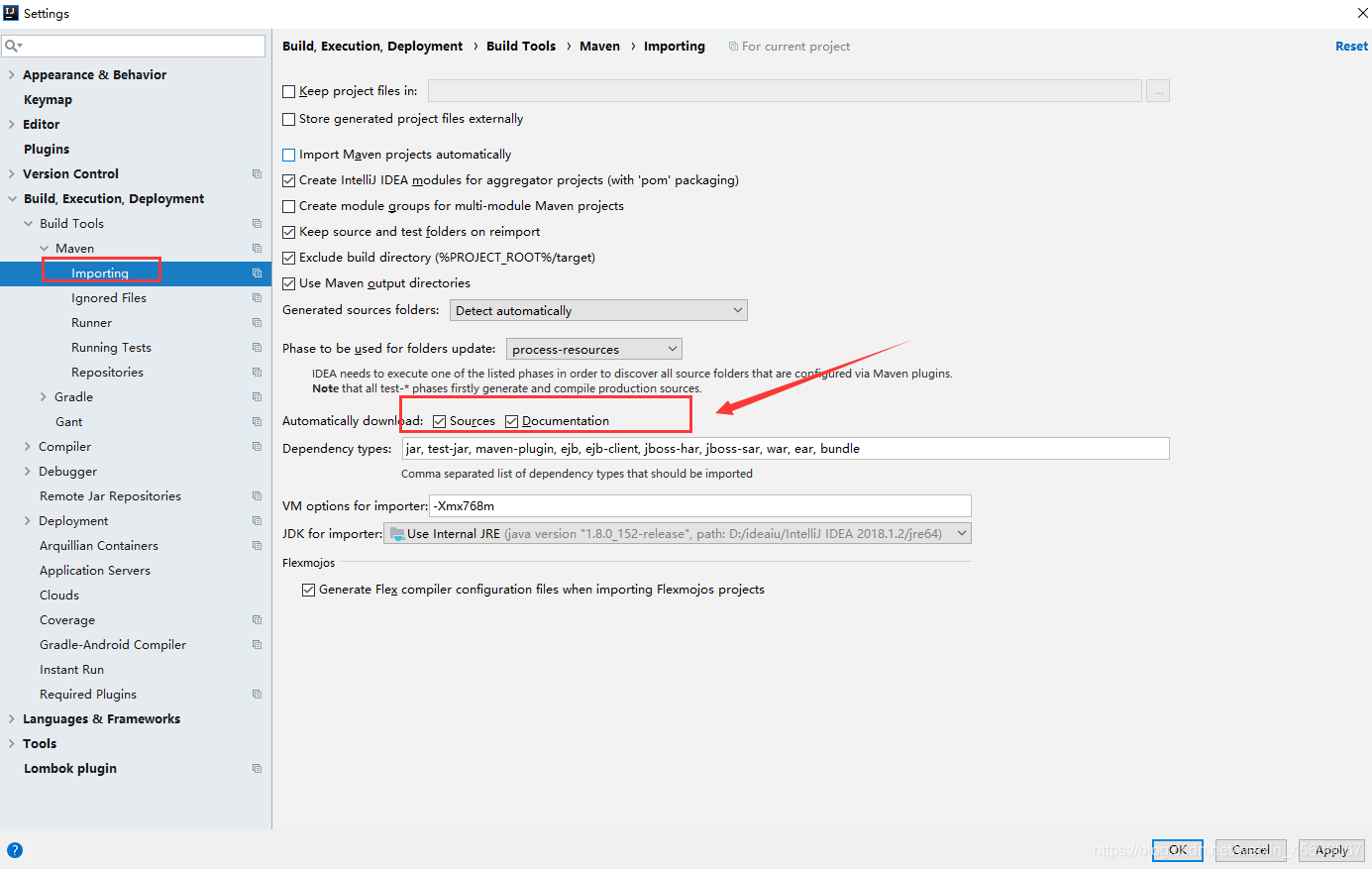Screen dimensions: 1372x869
Task: Select Debugger in settings tree
Action: point(67,471)
